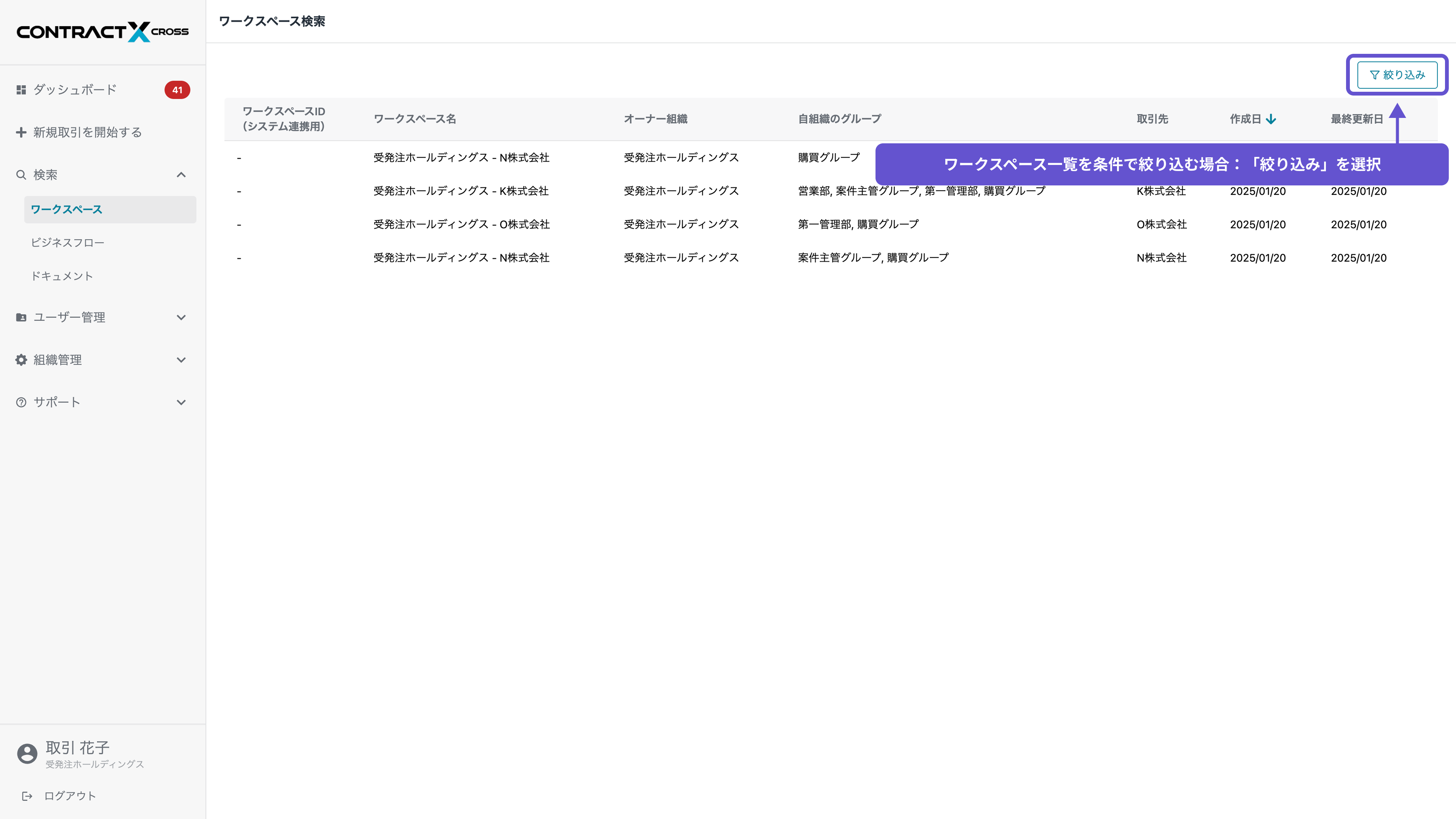
Task: Select the dashboard grid icon in the sidebar
Action: coord(20,89)
